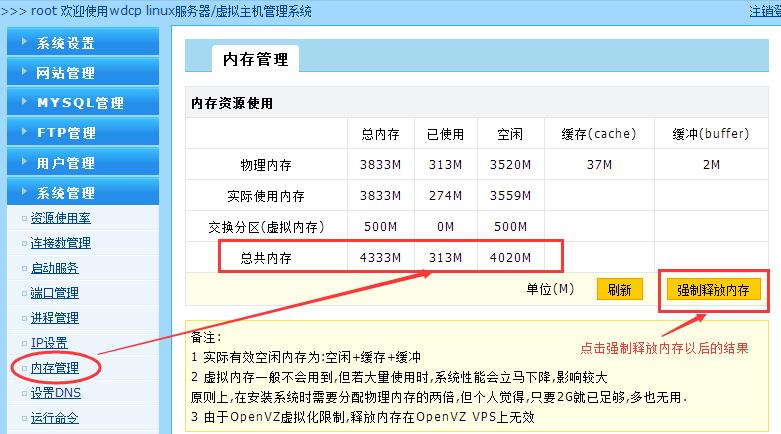Click the down arrow icon beside 系统管理
Screen dimensions: 781x434
tap(25, 192)
